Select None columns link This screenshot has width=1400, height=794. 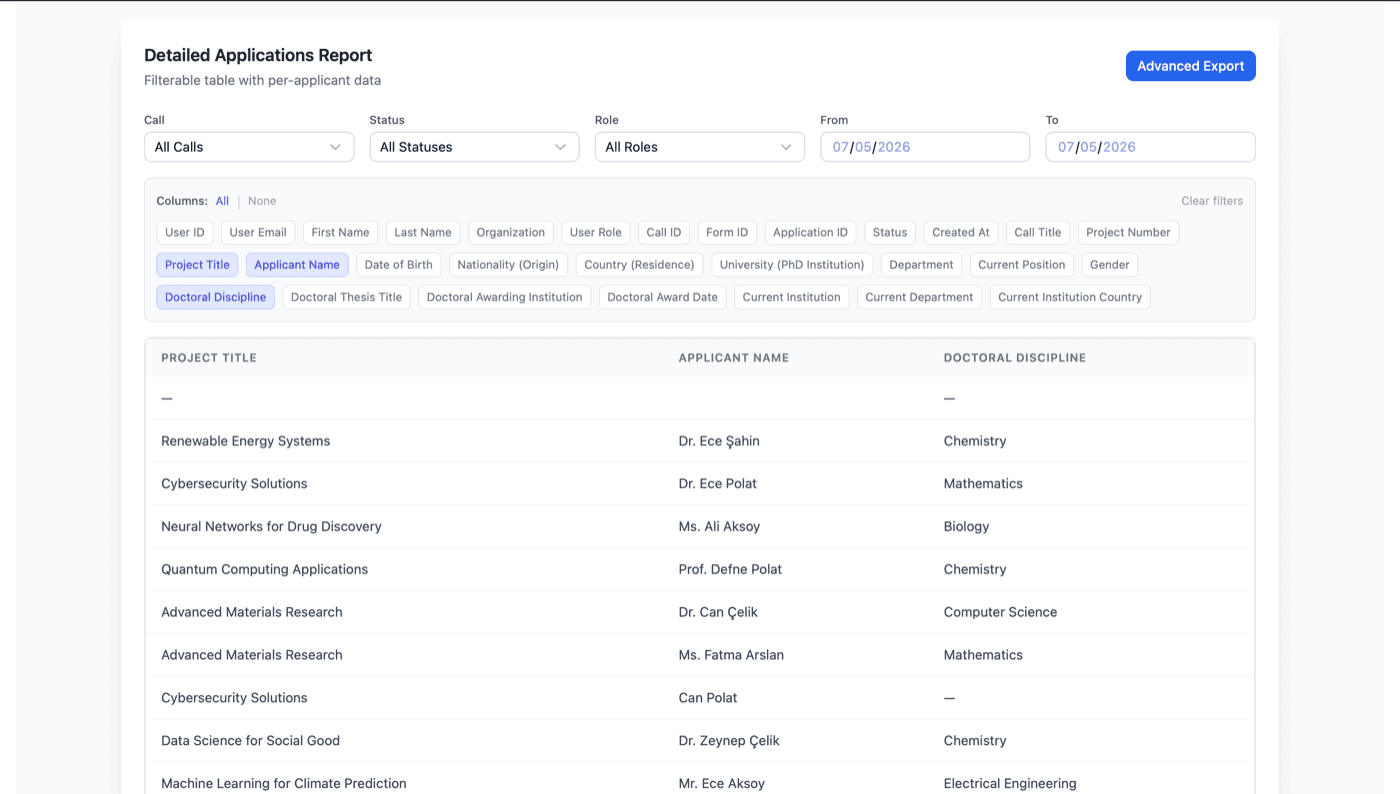[x=262, y=201]
